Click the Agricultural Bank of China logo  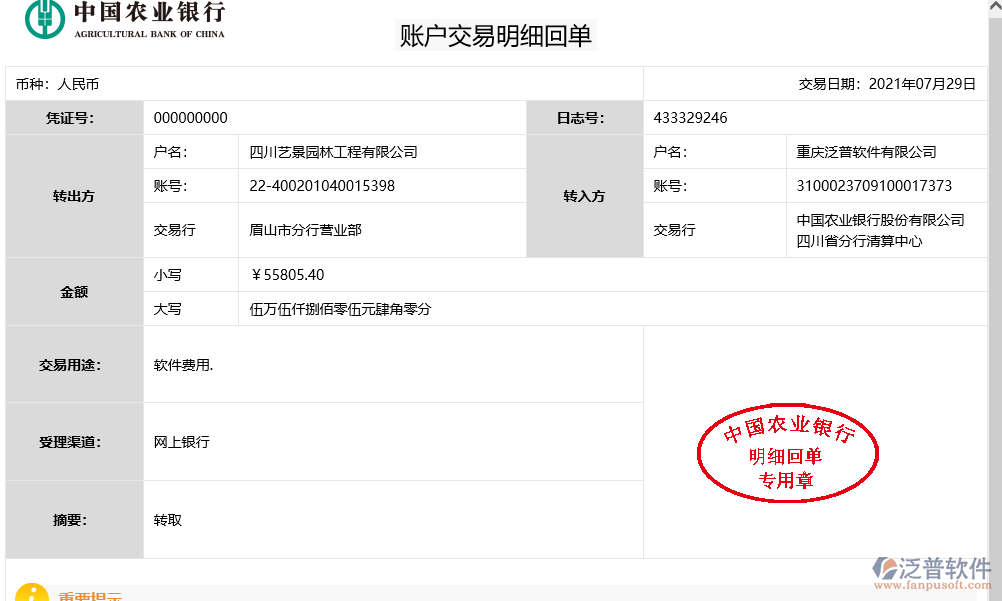tap(120, 22)
